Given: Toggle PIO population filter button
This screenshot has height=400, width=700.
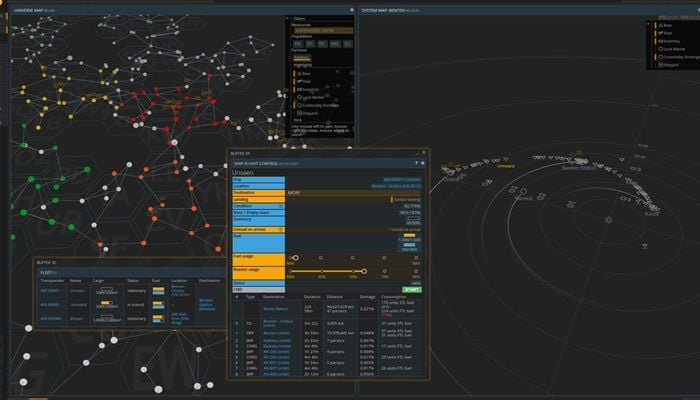Looking at the screenshot, I should [x=298, y=44].
